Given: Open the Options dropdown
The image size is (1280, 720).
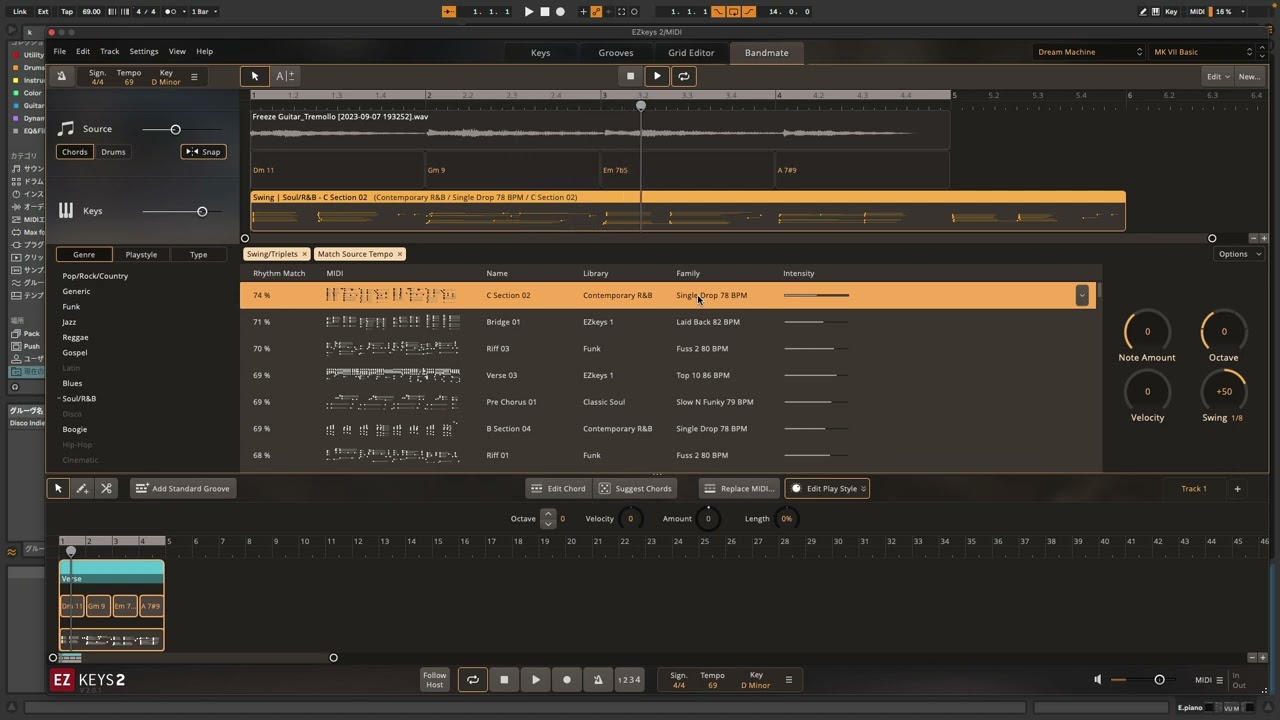Looking at the screenshot, I should point(1238,254).
